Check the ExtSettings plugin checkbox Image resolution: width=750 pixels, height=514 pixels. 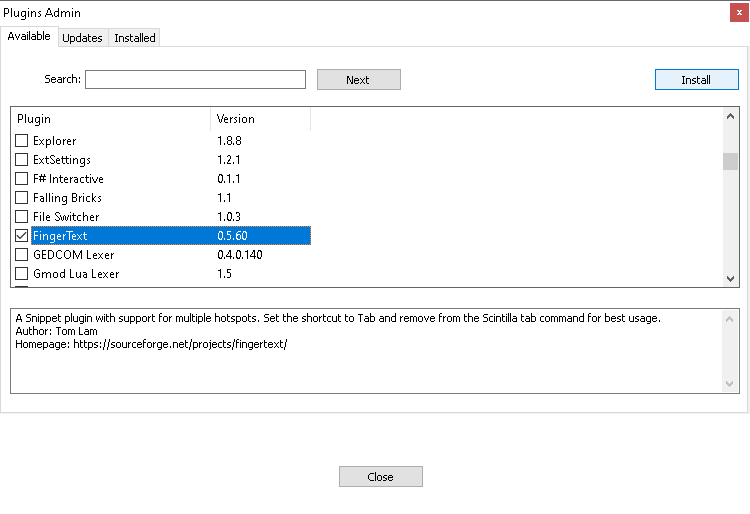pos(22,159)
